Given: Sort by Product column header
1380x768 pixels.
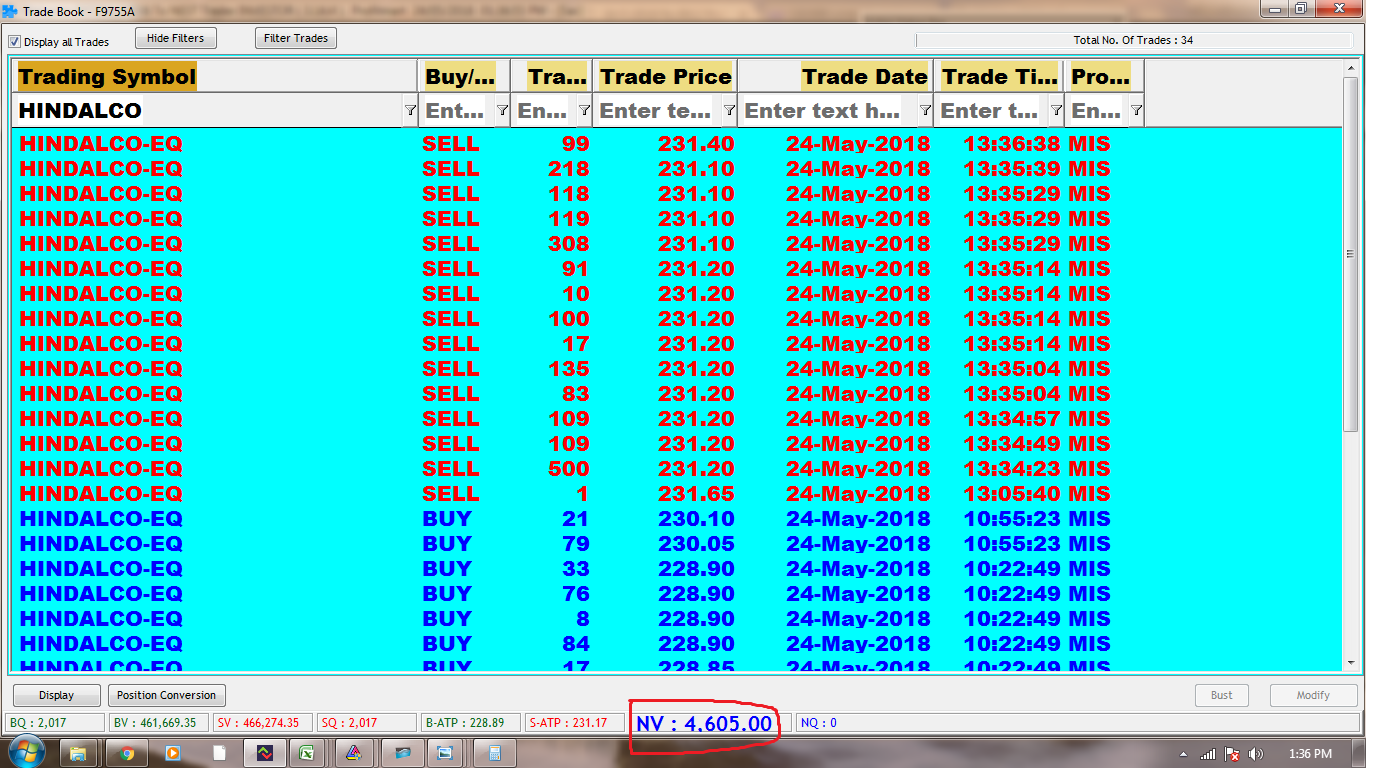Looking at the screenshot, I should click(1104, 76).
